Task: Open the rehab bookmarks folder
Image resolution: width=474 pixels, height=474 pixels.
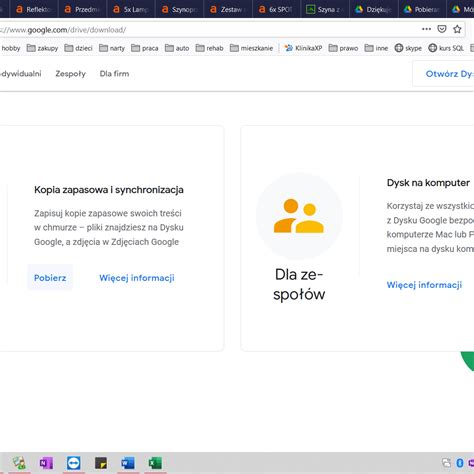Action: 209,48
